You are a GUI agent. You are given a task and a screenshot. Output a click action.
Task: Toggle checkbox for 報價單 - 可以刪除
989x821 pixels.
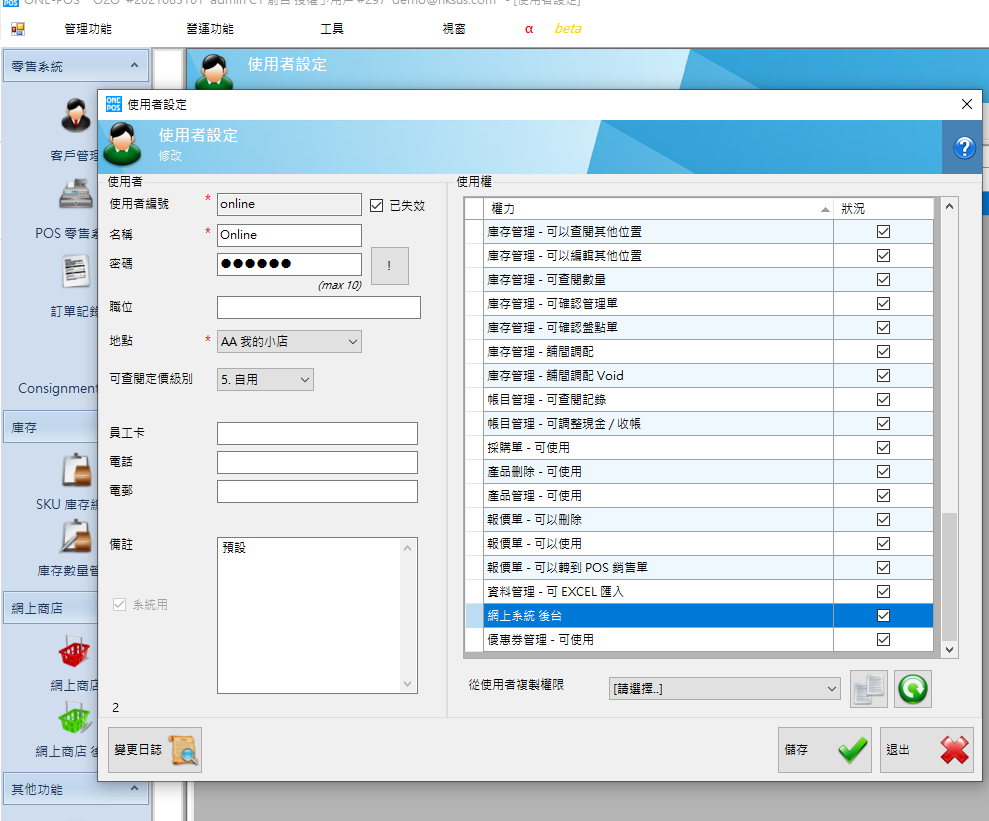(883, 519)
